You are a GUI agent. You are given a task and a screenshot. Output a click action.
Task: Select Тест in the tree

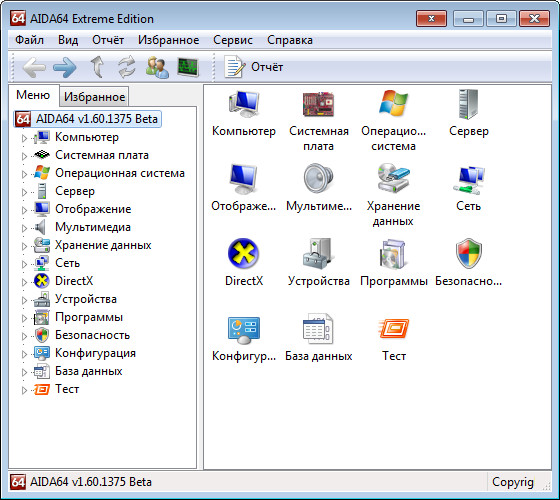coord(67,389)
